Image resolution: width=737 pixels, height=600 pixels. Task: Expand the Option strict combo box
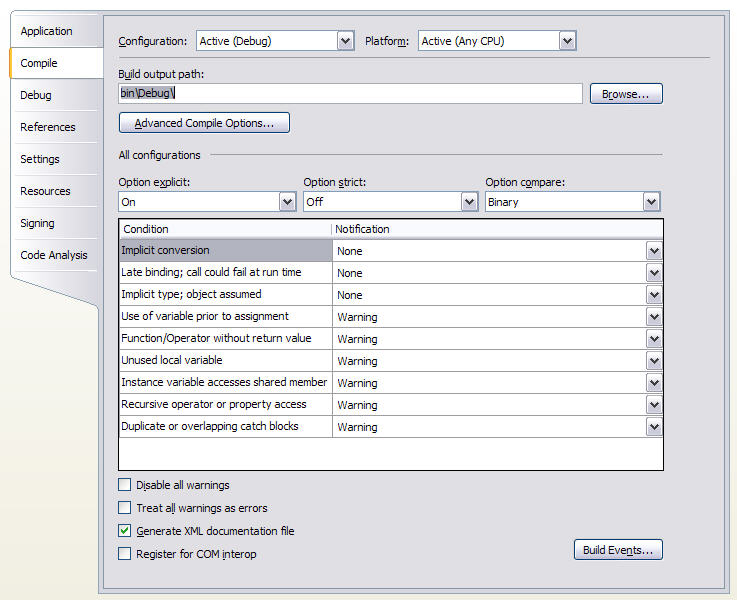pyautogui.click(x=469, y=202)
